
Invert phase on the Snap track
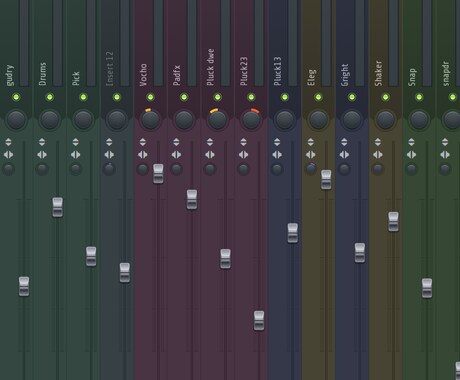click(411, 142)
